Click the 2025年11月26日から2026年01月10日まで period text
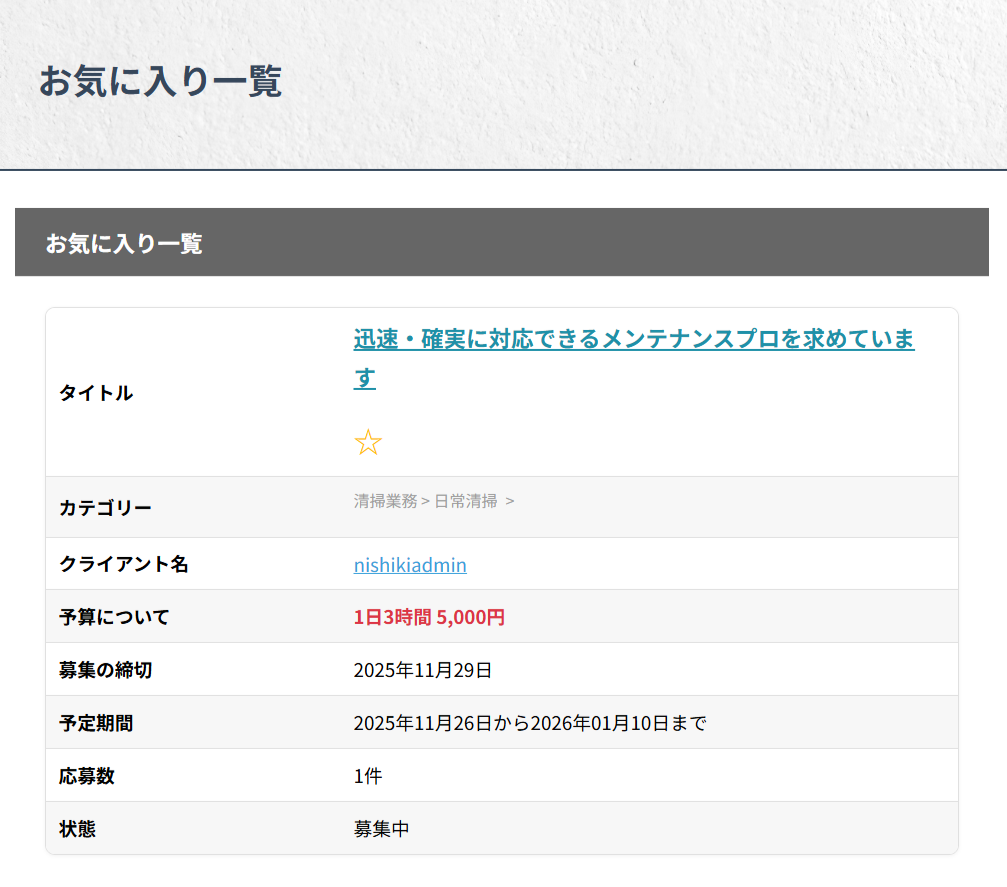Image resolution: width=1007 pixels, height=887 pixels. point(530,723)
